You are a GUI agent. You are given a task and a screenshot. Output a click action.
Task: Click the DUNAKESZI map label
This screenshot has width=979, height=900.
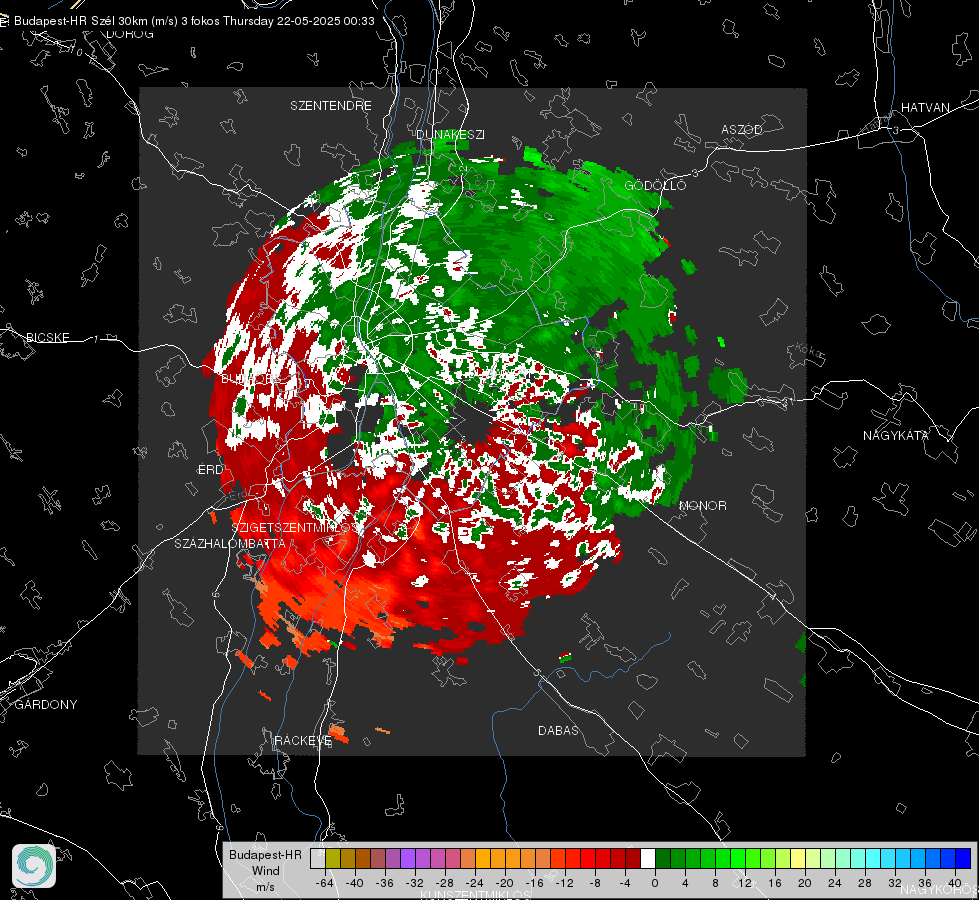(450, 134)
